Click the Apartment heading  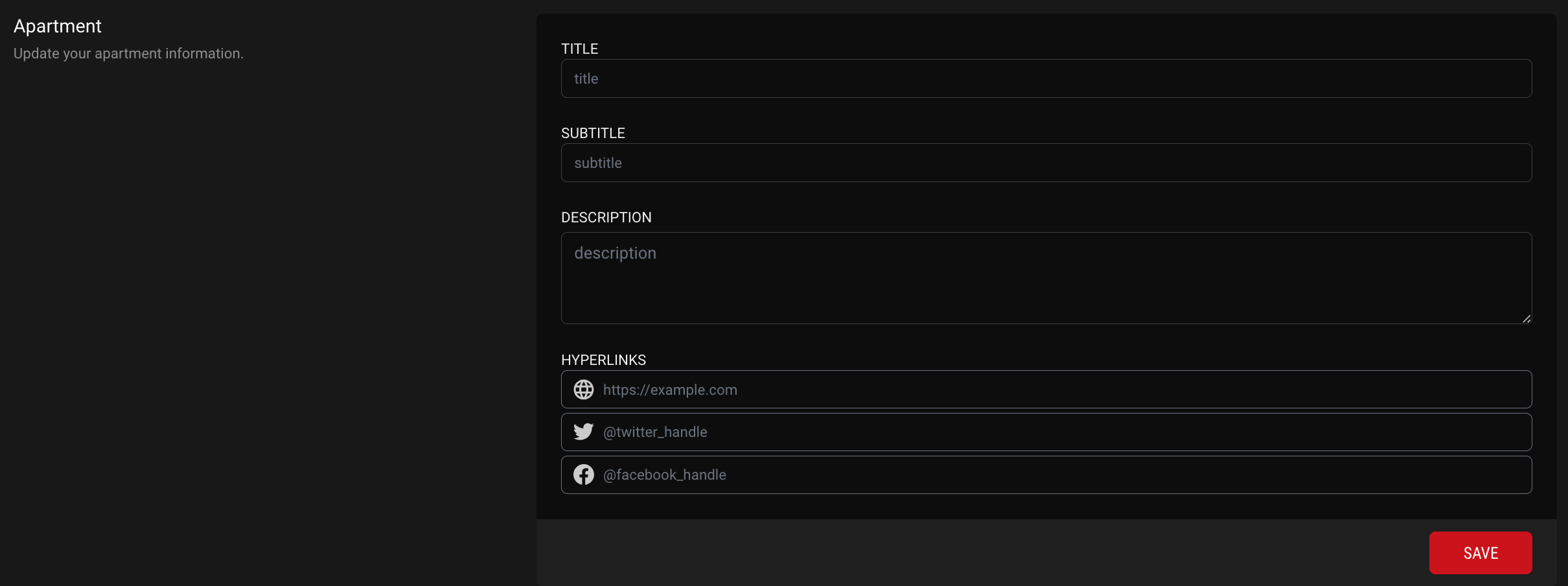(58, 26)
